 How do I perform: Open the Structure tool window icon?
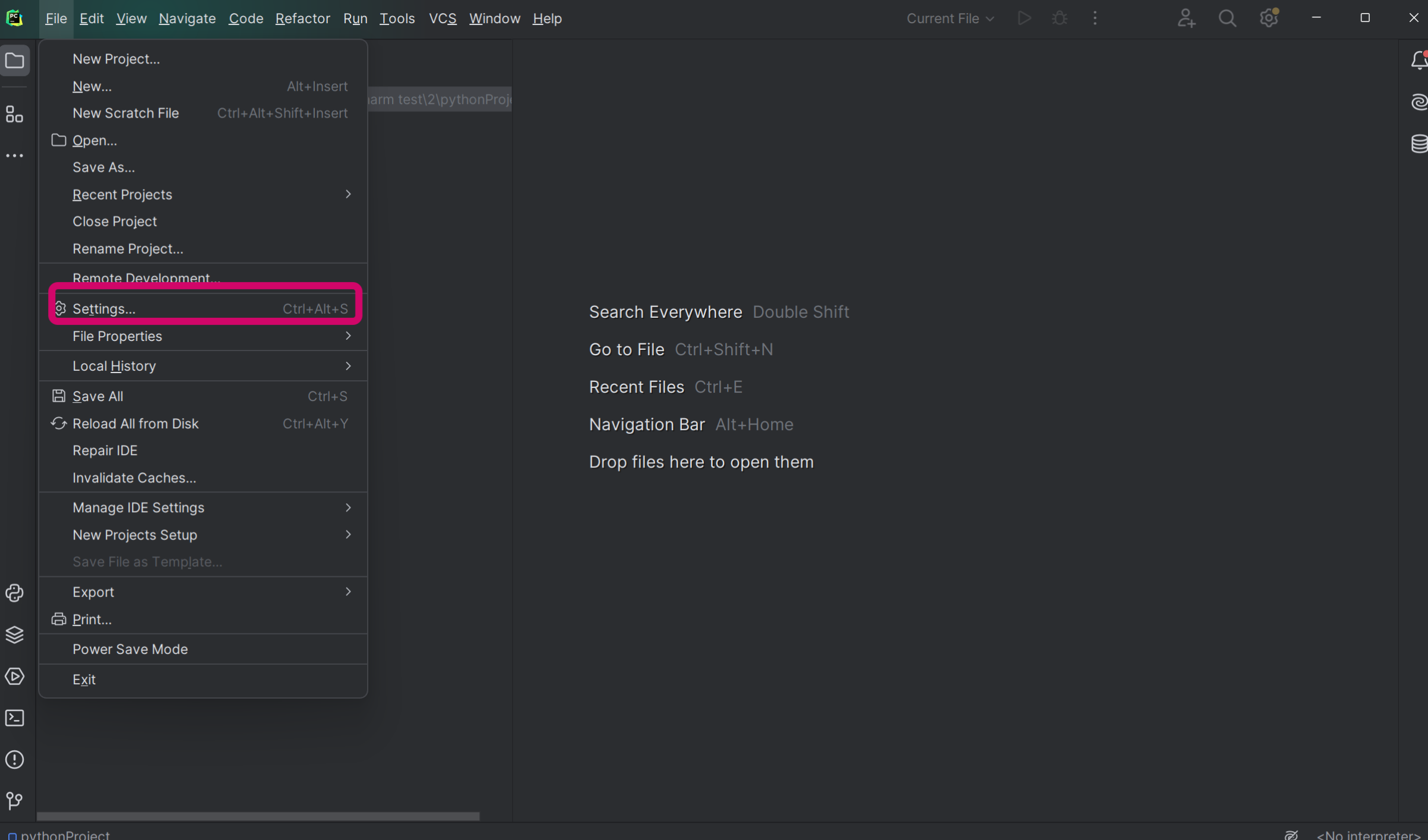pyautogui.click(x=14, y=114)
